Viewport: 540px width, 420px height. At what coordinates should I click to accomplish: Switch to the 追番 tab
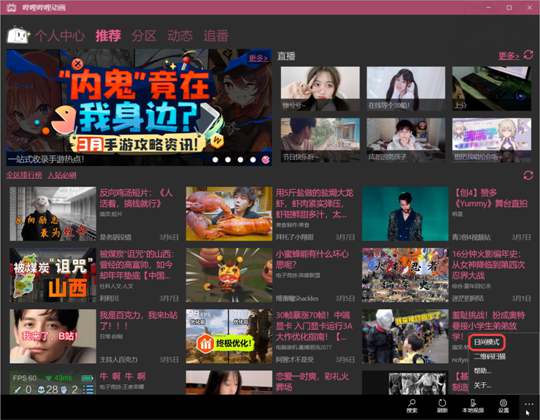tap(216, 35)
